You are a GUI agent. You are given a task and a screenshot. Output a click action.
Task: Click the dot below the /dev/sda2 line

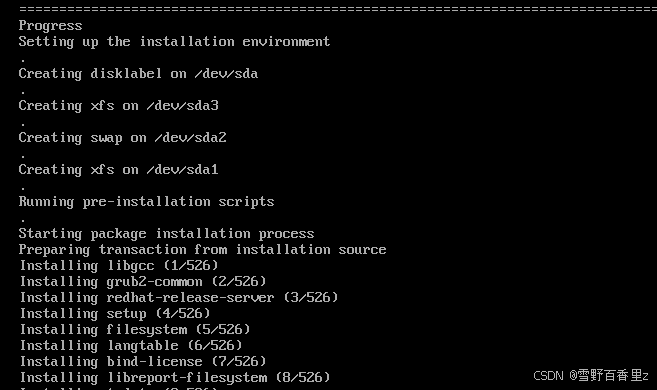click(x=23, y=157)
